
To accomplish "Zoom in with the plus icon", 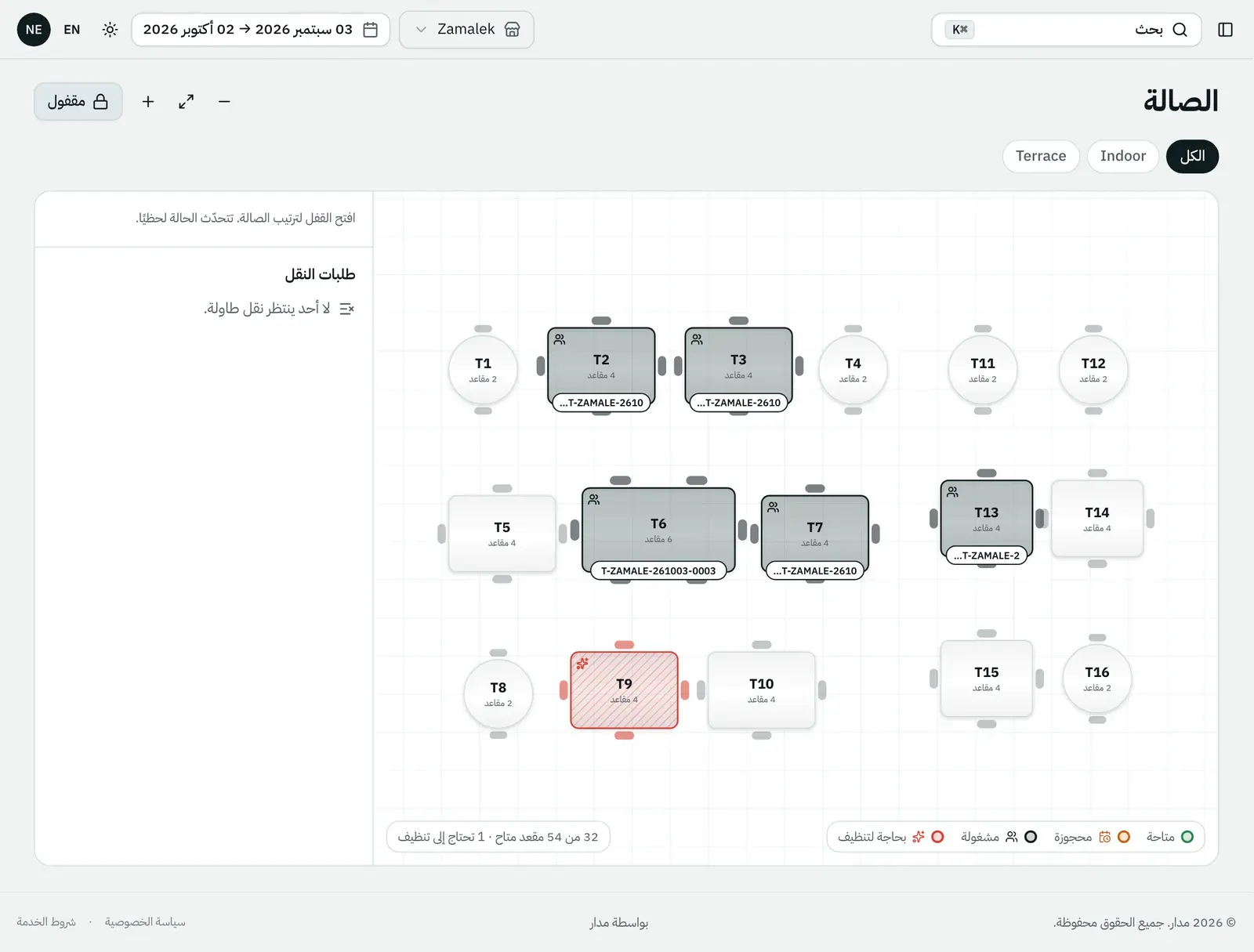I will coord(148,102).
